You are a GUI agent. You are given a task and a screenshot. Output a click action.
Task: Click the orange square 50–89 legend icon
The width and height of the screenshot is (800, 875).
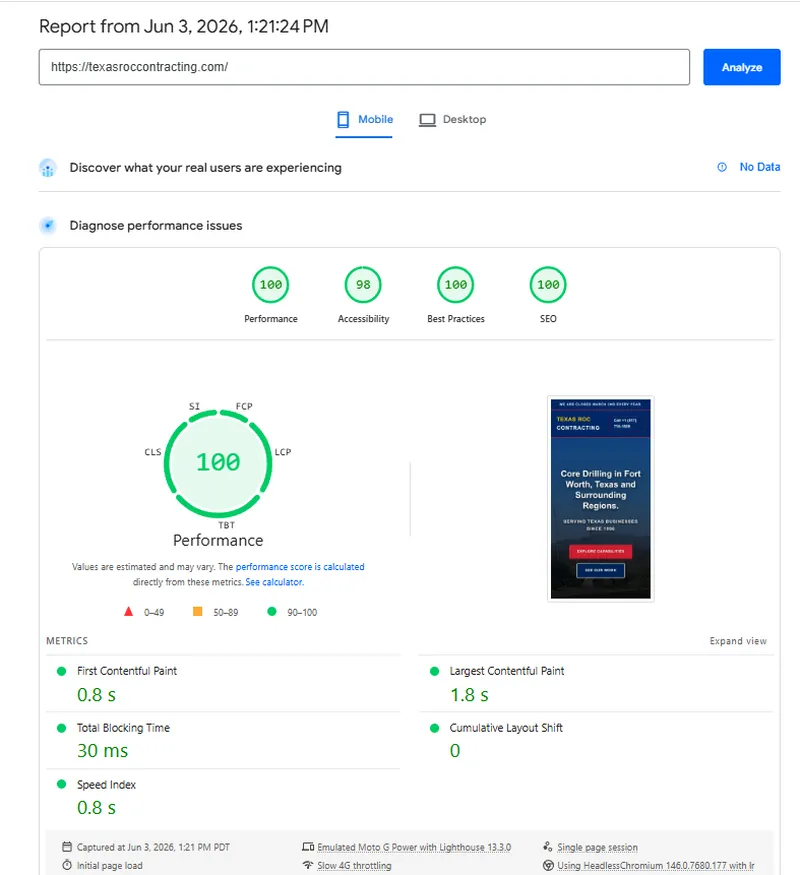(x=197, y=612)
